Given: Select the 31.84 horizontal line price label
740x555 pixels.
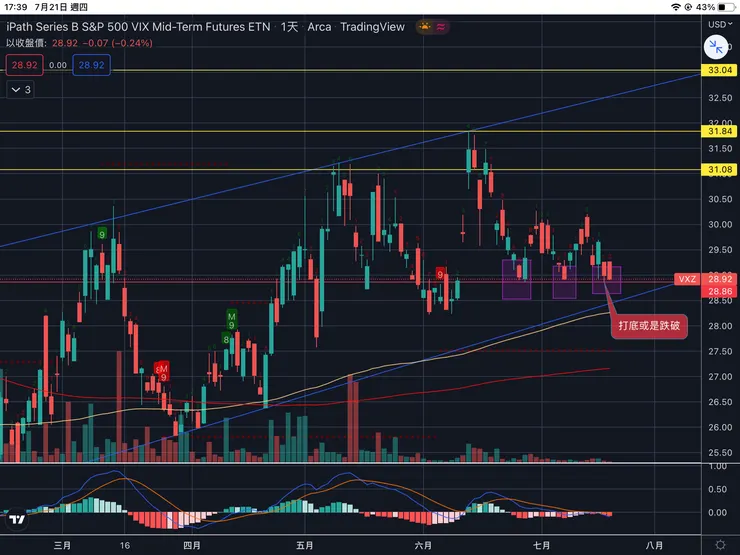Looking at the screenshot, I should coord(720,131).
